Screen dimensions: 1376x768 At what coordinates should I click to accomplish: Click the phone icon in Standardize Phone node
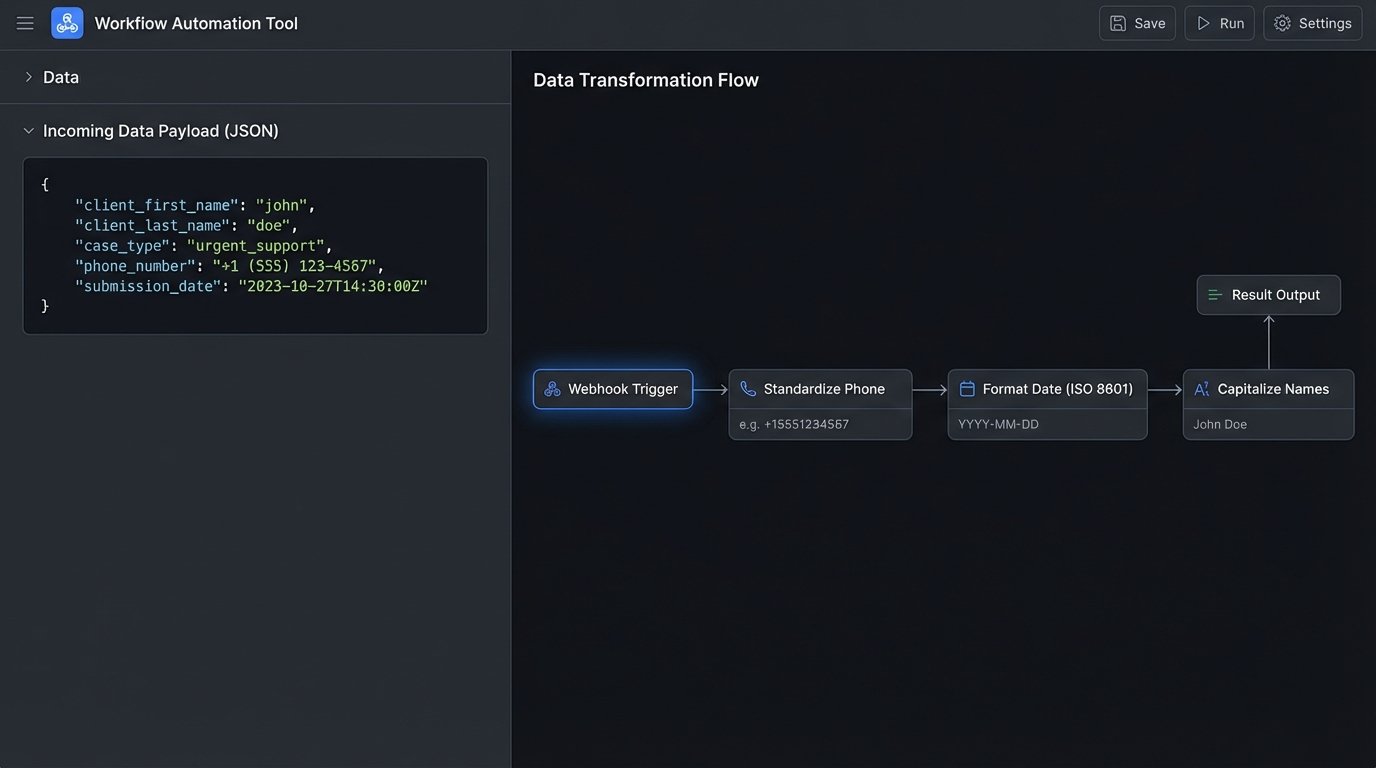pyautogui.click(x=748, y=389)
